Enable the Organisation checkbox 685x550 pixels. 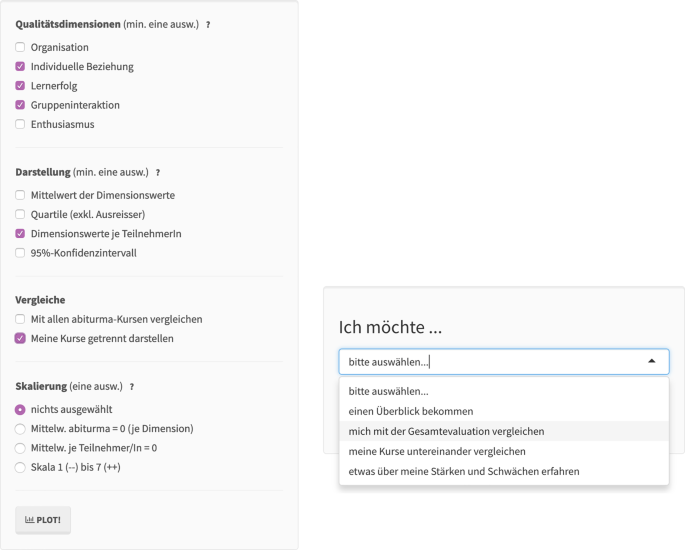pyautogui.click(x=20, y=47)
